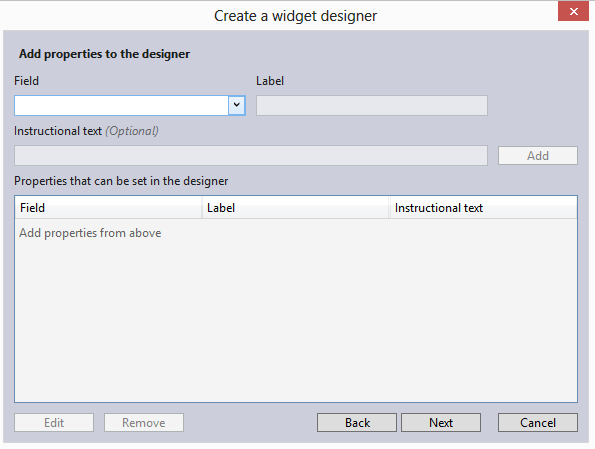
Task: Click the 'Add properties to the designer' heading
Action: click(104, 54)
